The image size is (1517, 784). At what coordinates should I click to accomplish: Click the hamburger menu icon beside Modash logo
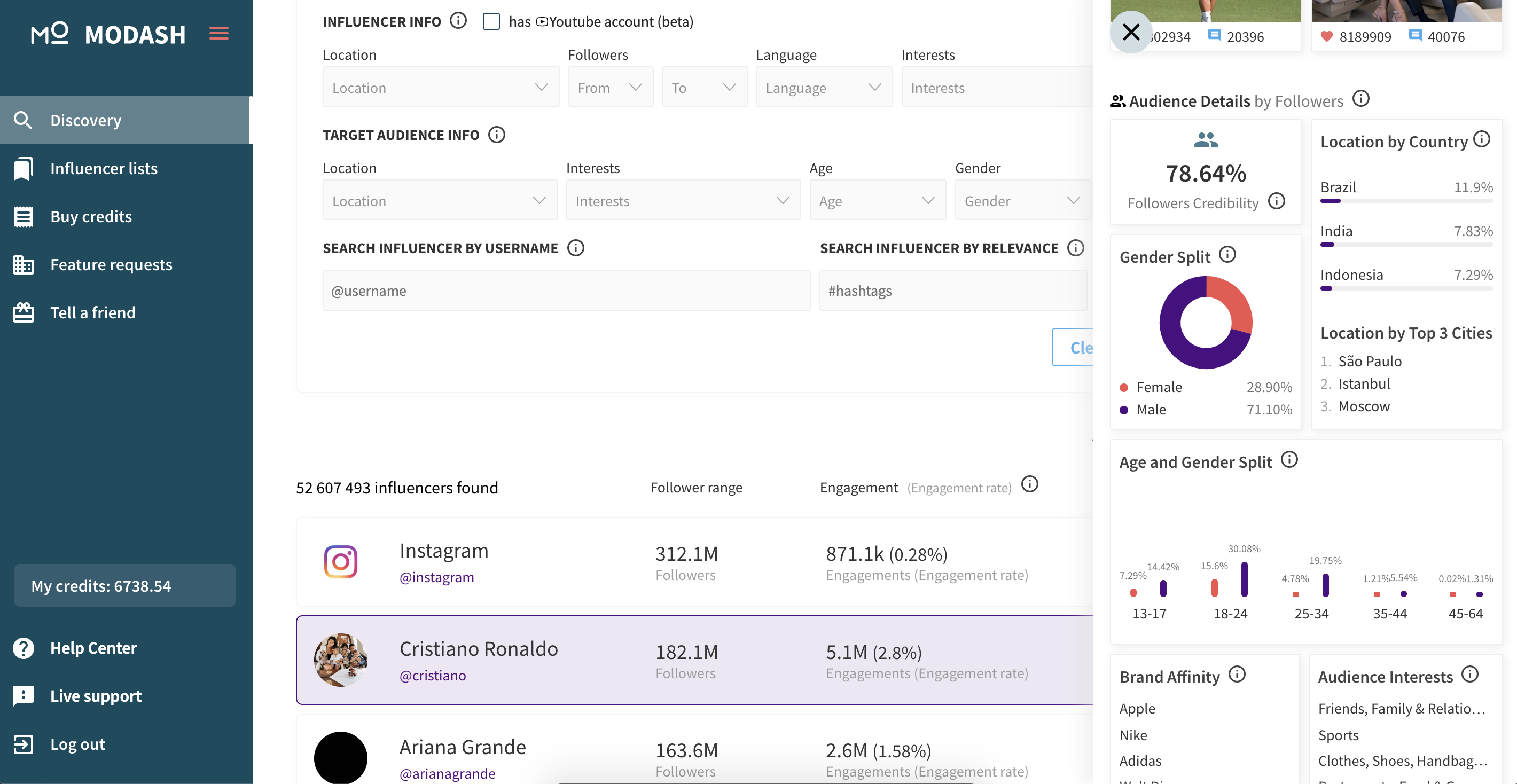point(218,34)
